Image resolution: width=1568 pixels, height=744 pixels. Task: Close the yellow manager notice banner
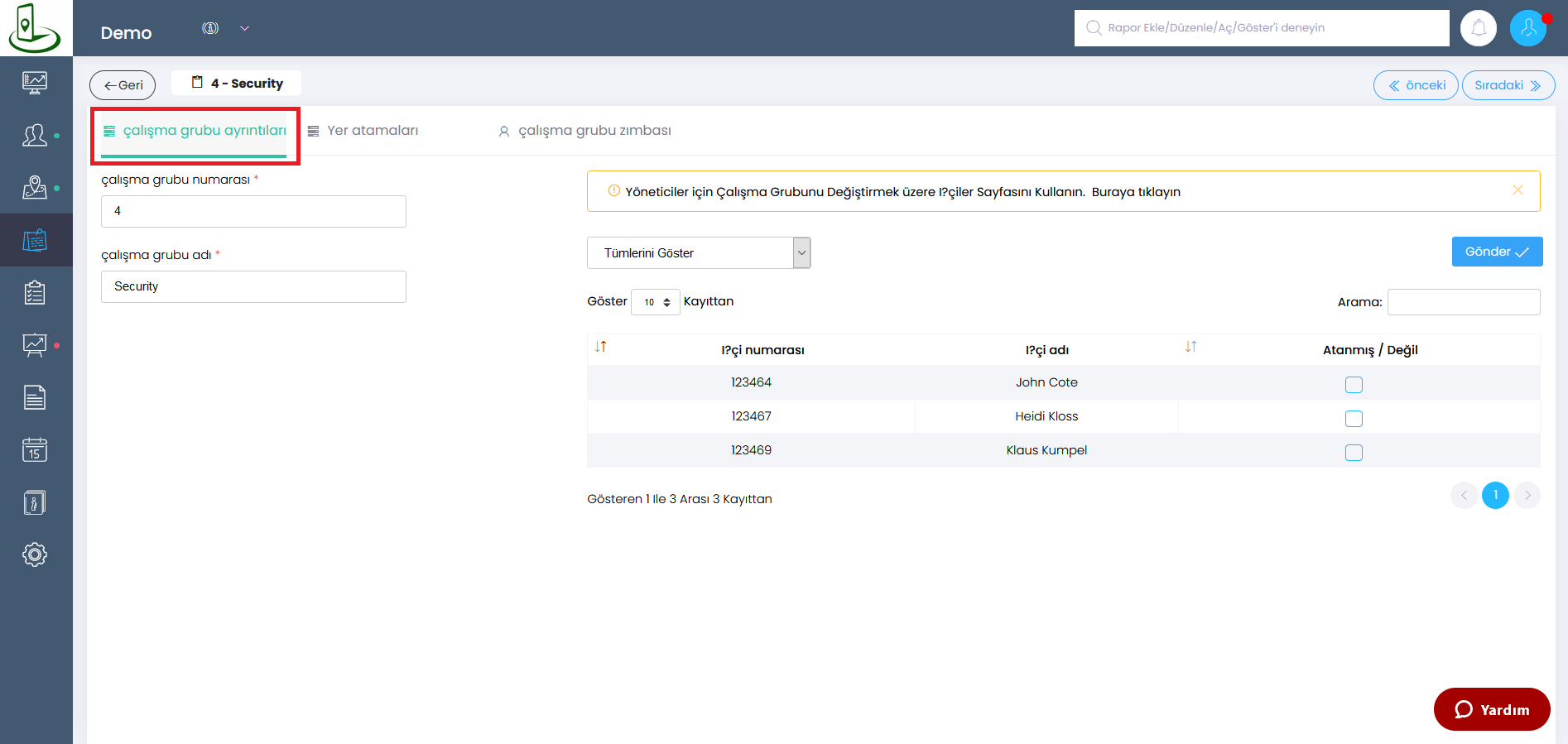click(x=1517, y=190)
